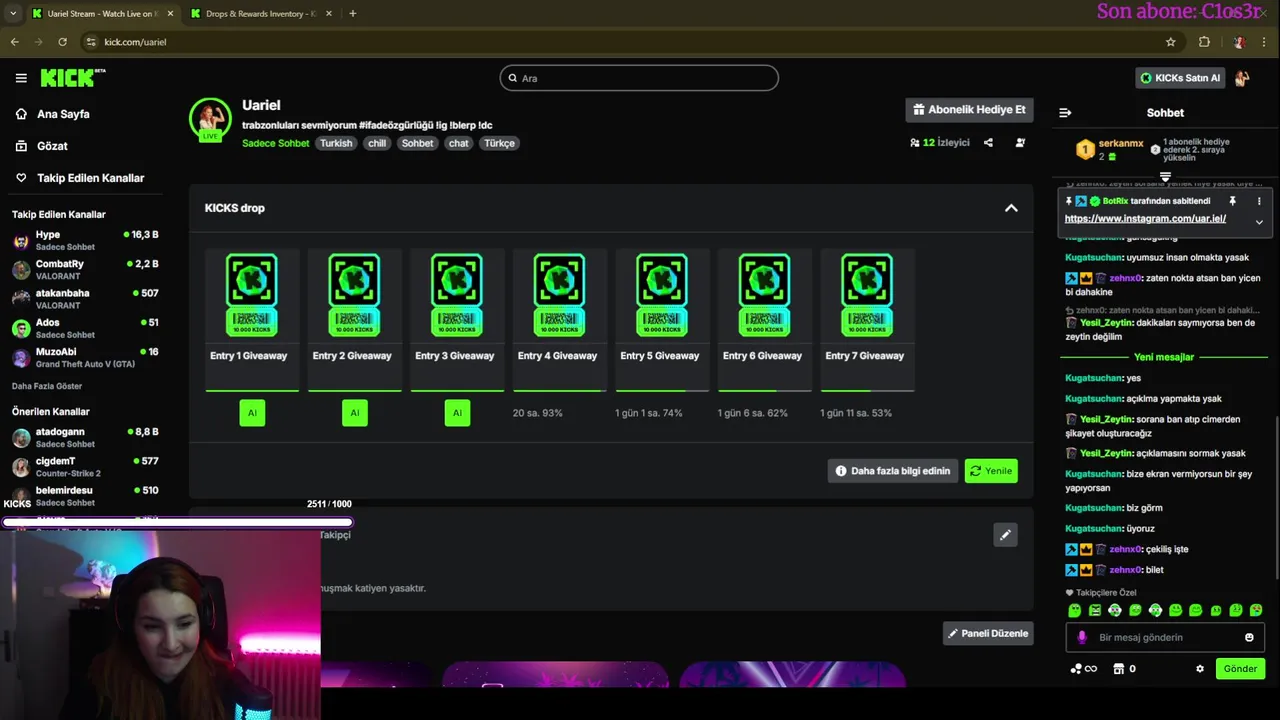Screen dimensions: 1280x720
Task: Click the Abonelik Hediye Et button
Action: pos(969,110)
